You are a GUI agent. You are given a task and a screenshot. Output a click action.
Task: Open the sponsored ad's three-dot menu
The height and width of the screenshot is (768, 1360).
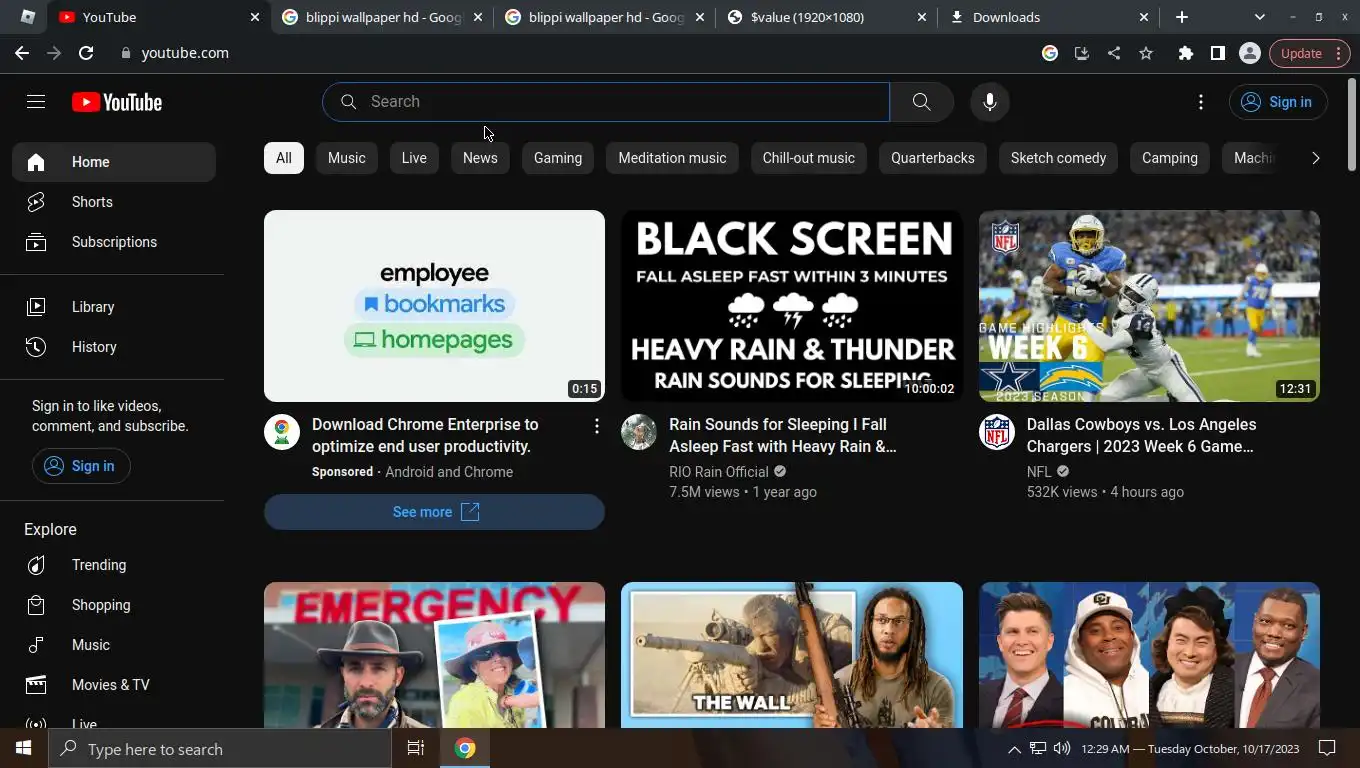click(597, 426)
